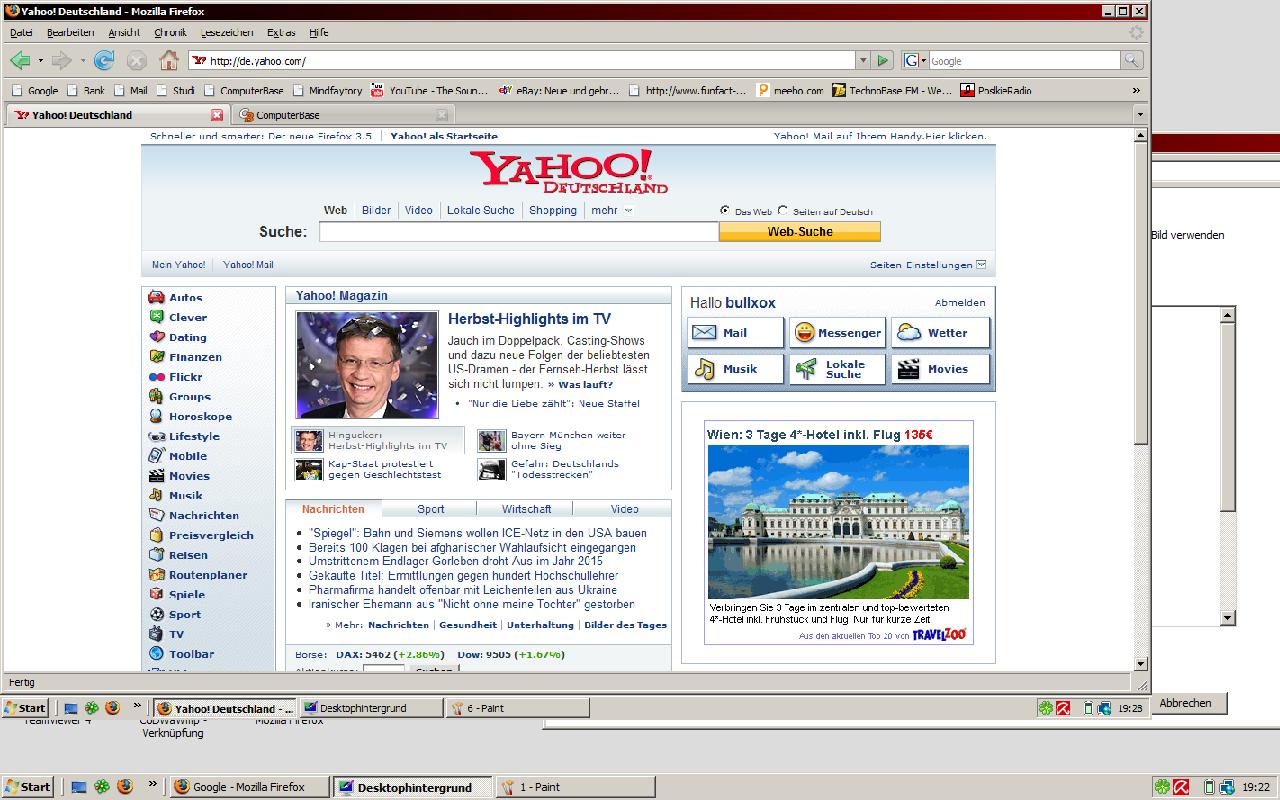Open the list all tabs dropdown arrow
The width and height of the screenshot is (1280, 800).
click(1139, 115)
